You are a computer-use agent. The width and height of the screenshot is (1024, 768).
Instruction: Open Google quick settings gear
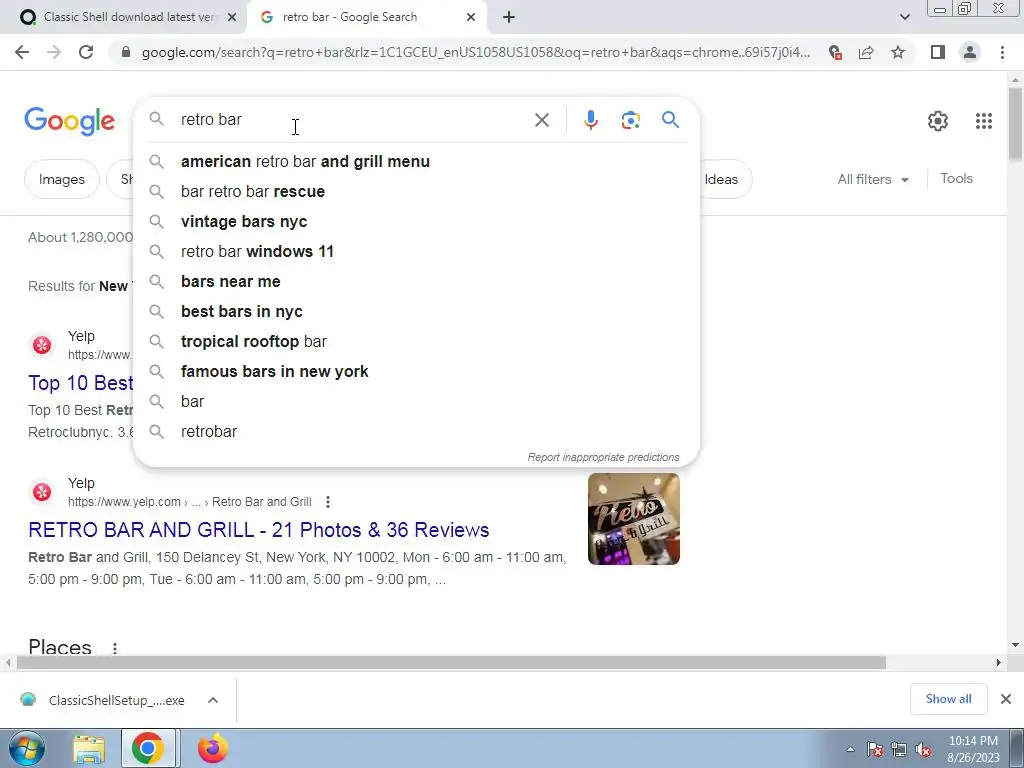coord(938,121)
